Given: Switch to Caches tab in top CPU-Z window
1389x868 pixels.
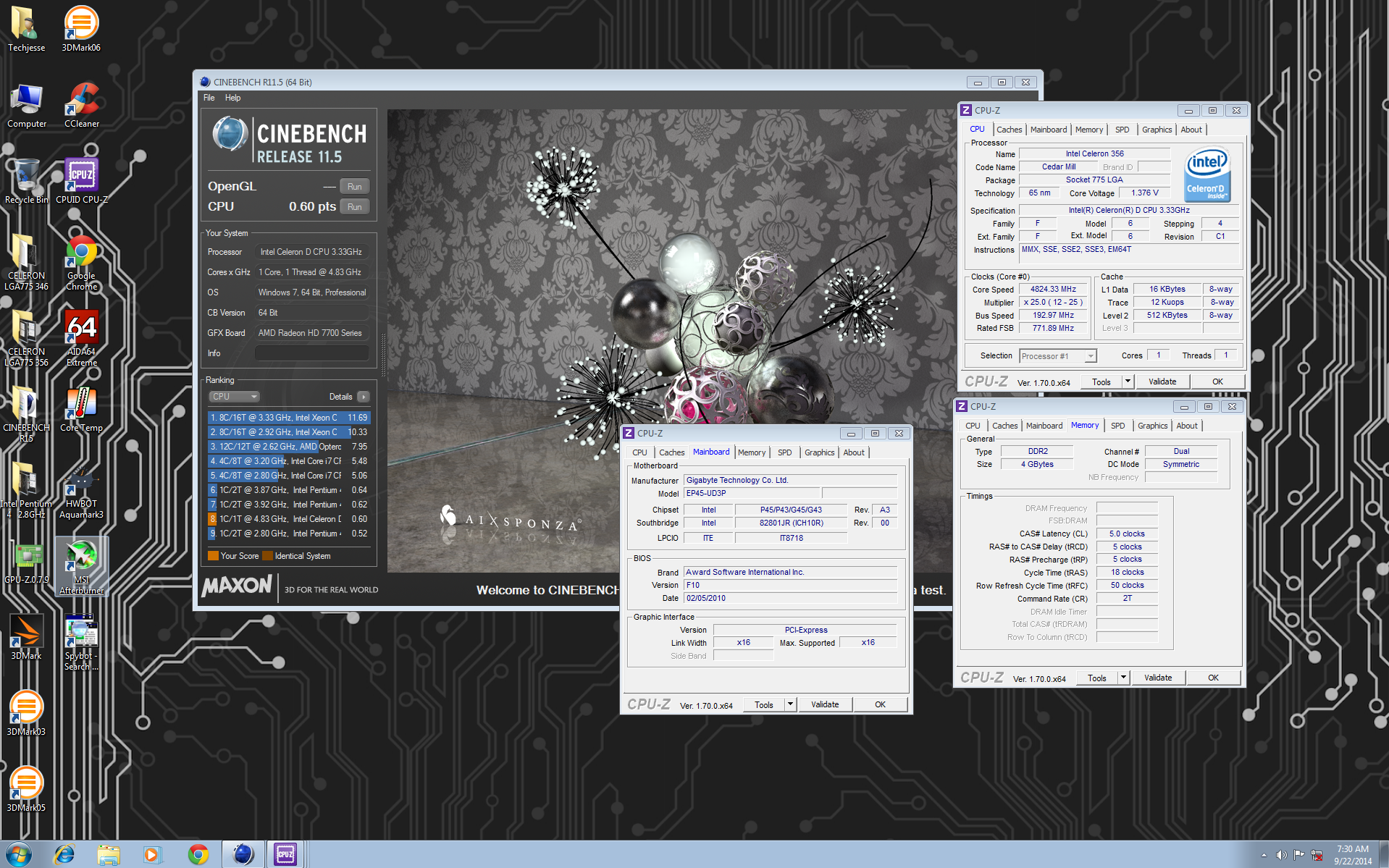Looking at the screenshot, I should (x=1009, y=130).
